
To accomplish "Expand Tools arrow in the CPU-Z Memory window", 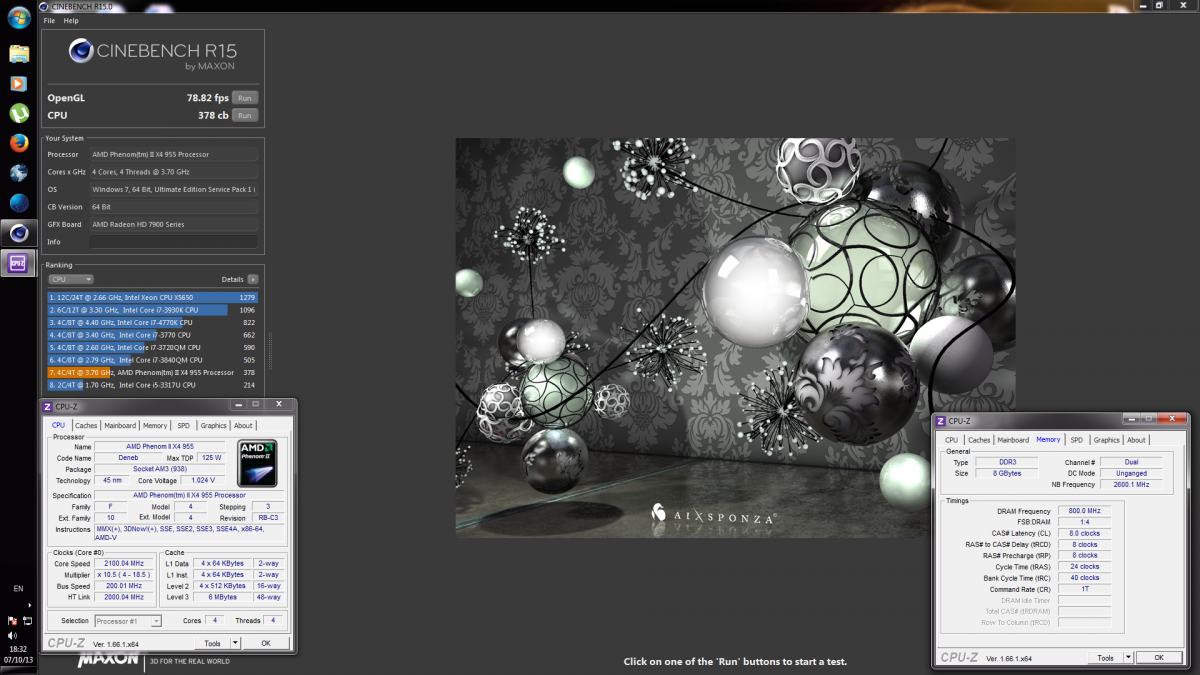I will 1129,658.
